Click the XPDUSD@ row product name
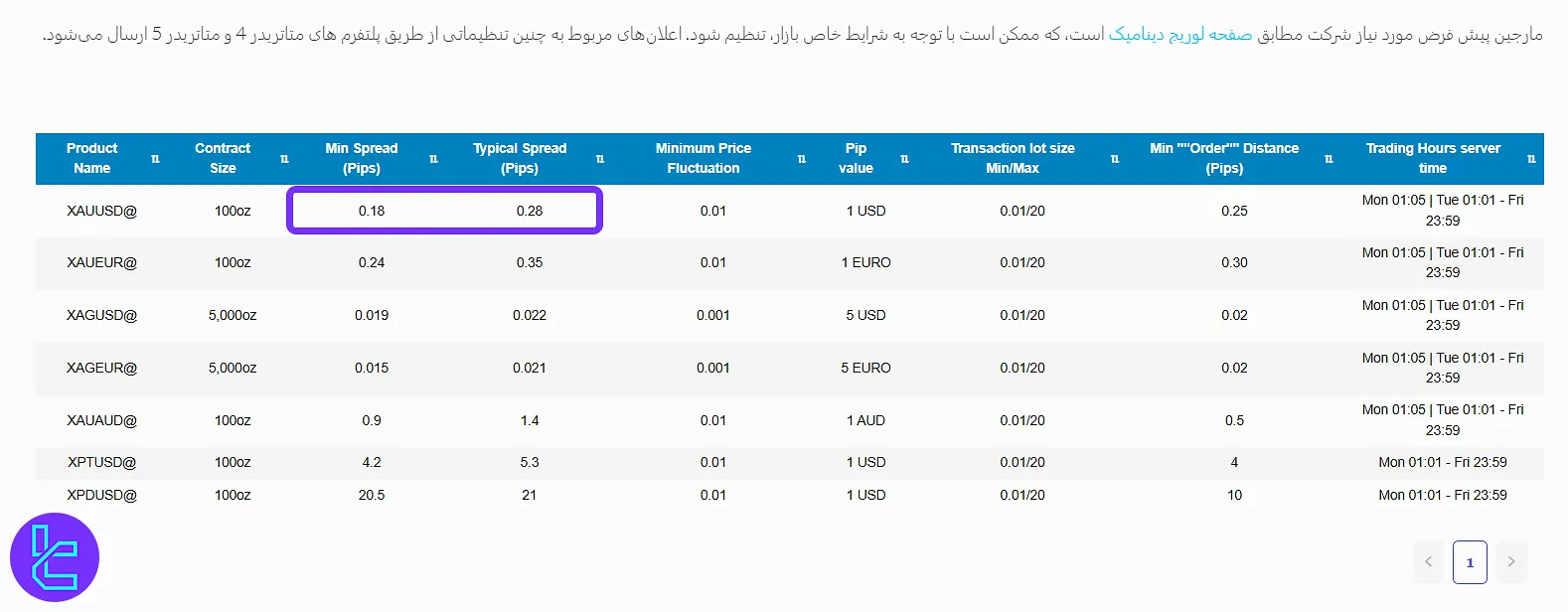 (x=101, y=495)
